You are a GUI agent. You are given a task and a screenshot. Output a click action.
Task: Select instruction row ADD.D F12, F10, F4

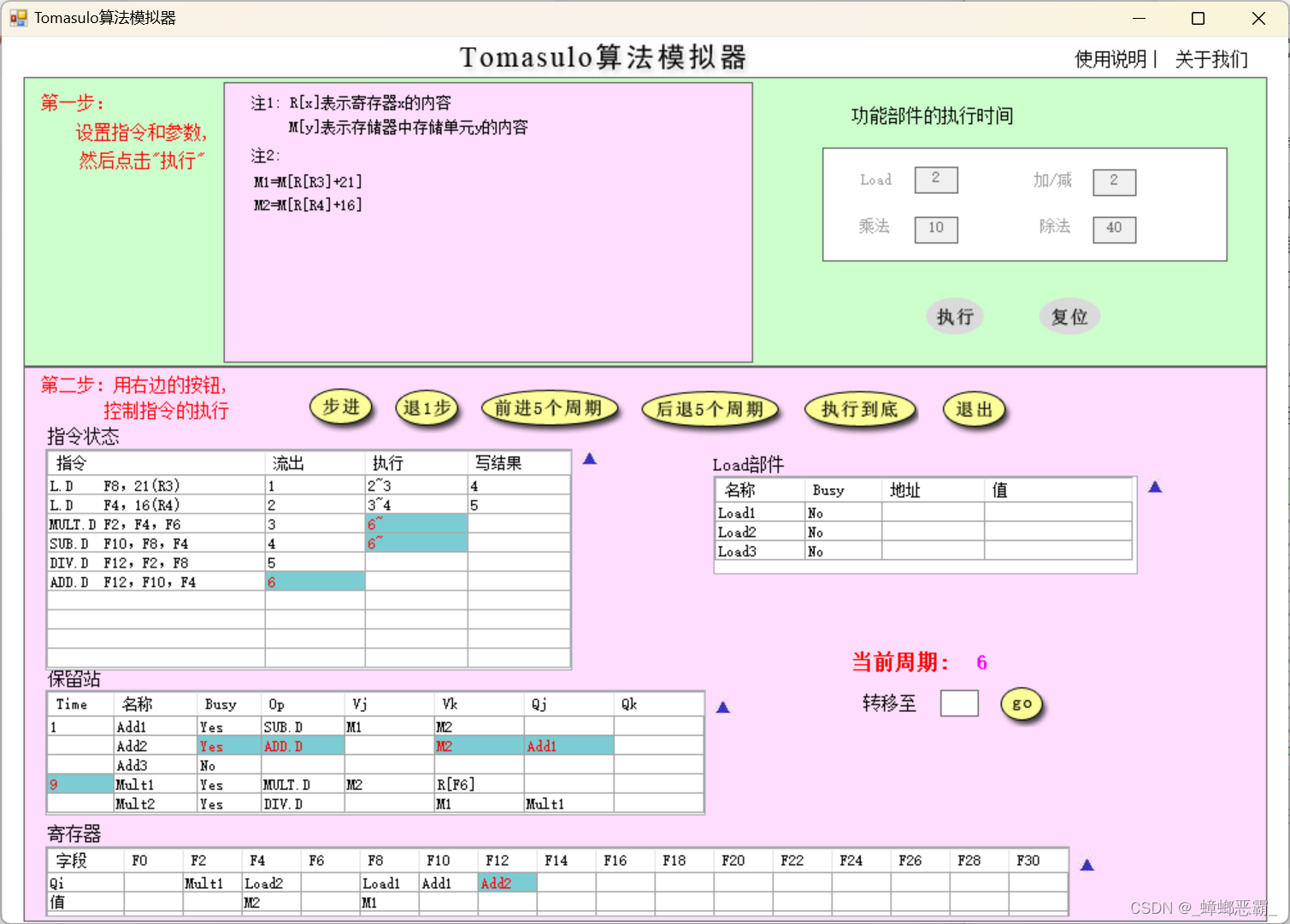pos(309,582)
